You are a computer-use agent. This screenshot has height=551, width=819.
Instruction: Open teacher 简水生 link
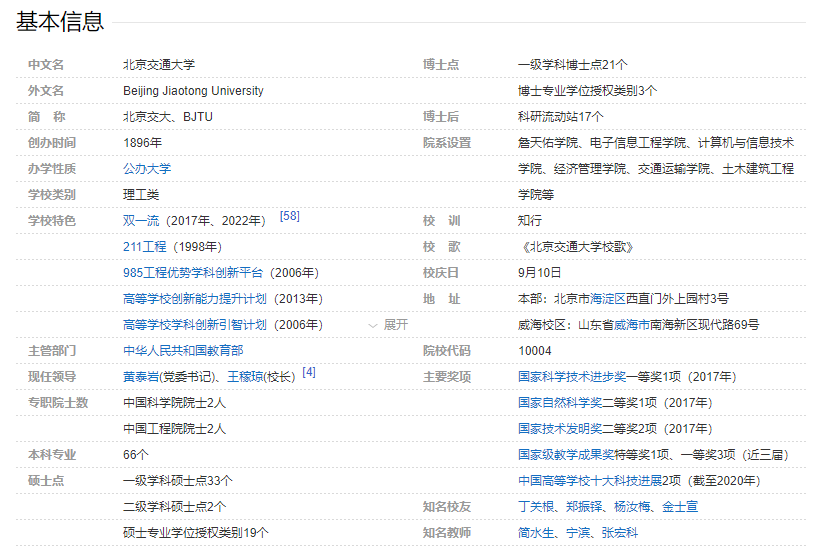[536, 533]
